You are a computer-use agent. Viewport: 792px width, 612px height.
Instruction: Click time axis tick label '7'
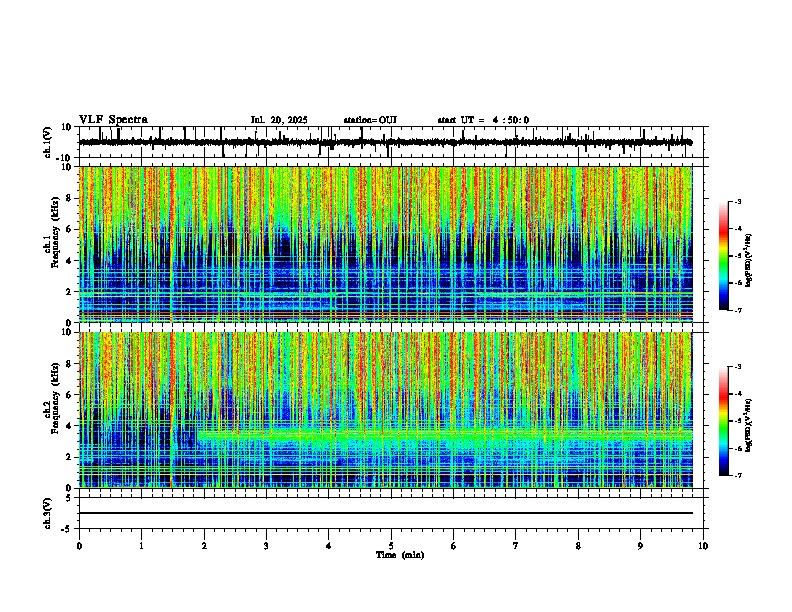516,546
